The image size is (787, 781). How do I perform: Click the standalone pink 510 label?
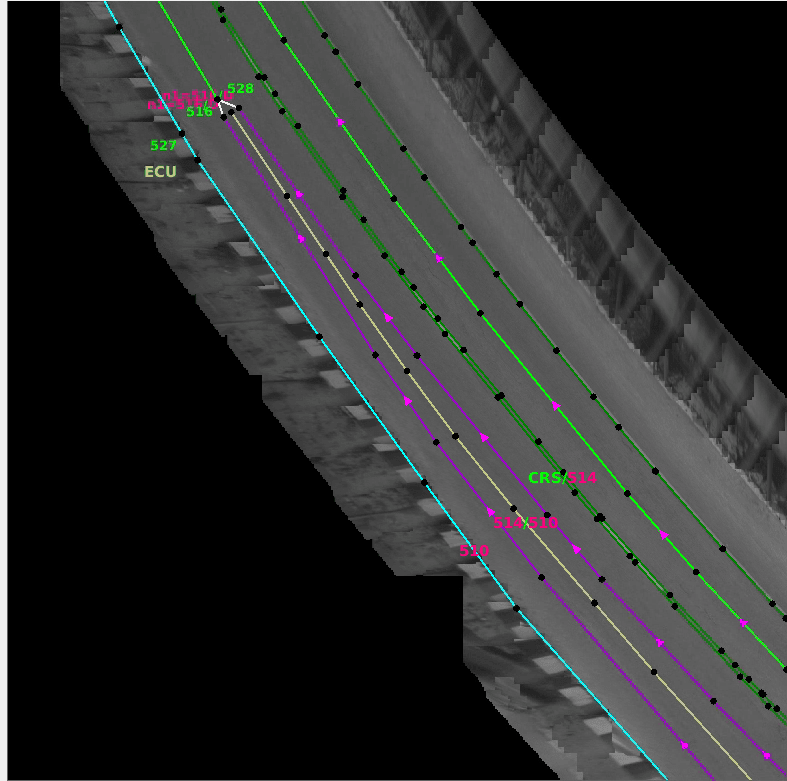click(x=474, y=551)
